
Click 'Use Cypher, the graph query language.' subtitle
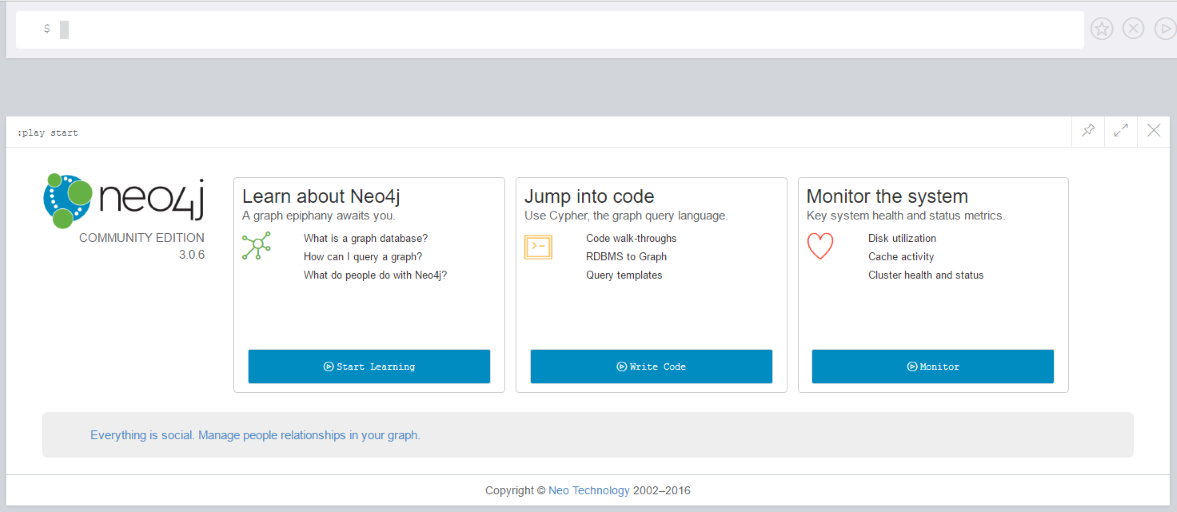point(626,216)
